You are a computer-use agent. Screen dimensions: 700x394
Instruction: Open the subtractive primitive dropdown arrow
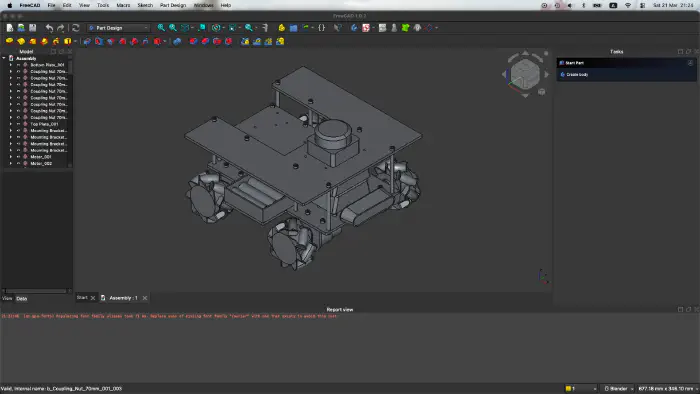165,41
